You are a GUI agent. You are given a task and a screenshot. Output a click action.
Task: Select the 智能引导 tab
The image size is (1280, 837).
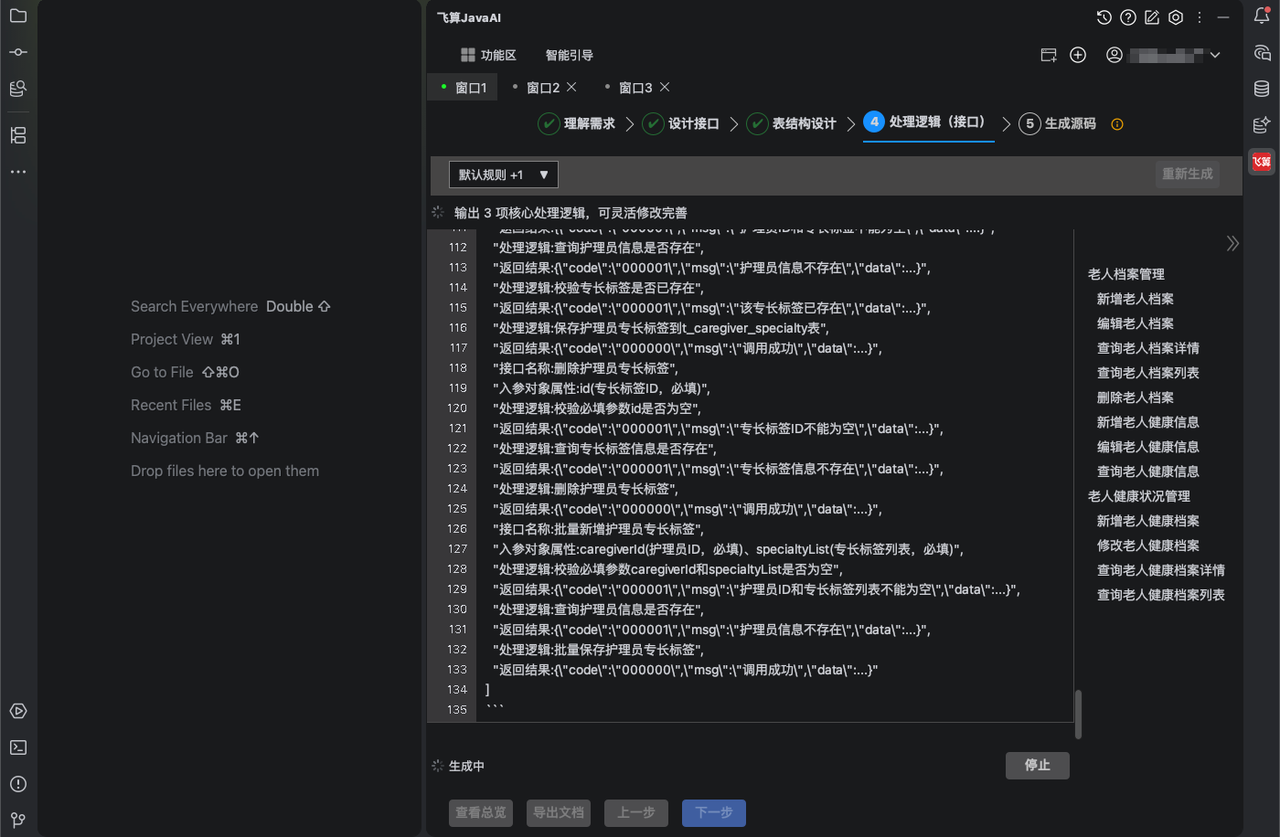click(x=569, y=55)
